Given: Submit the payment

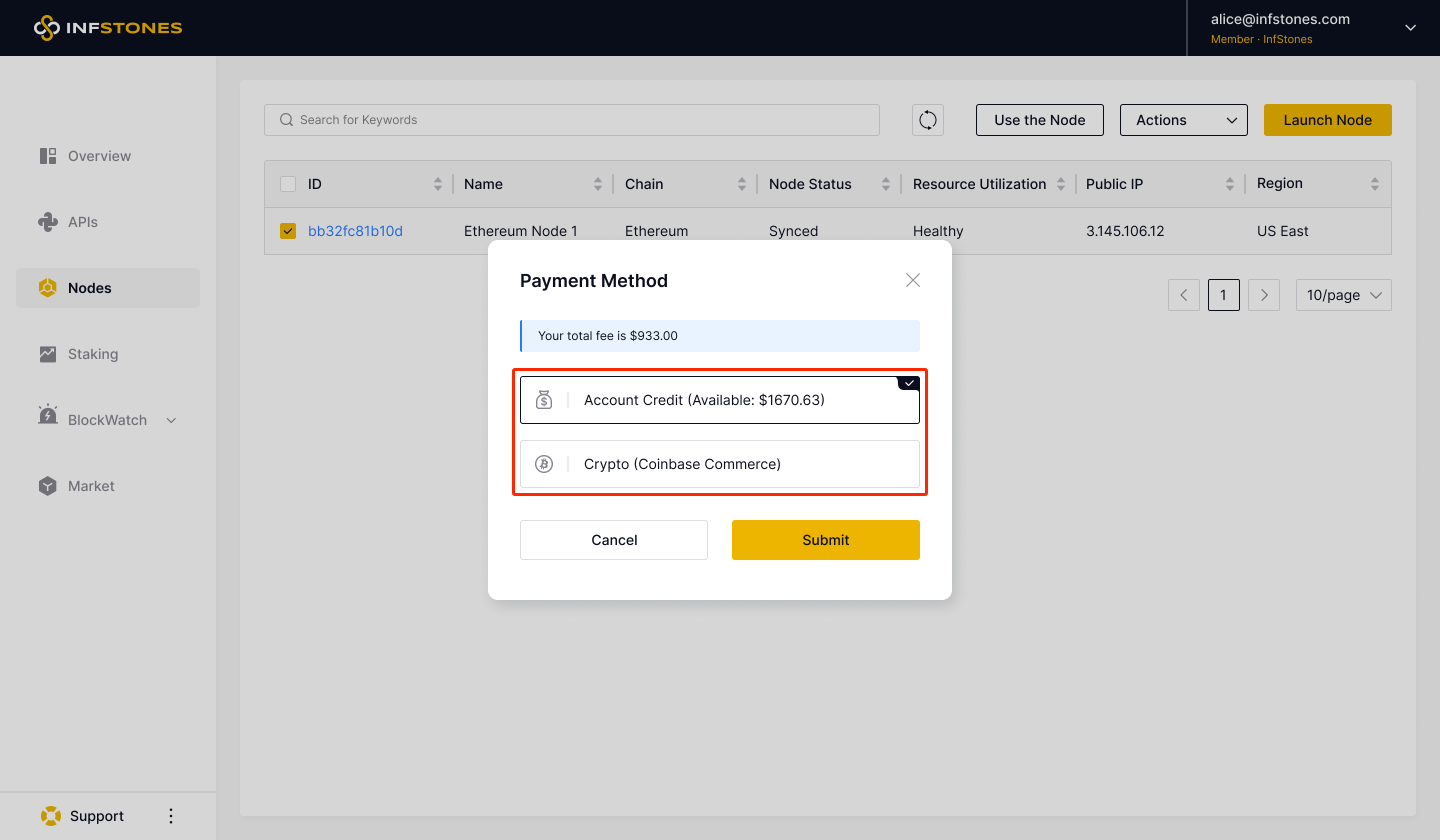Looking at the screenshot, I should 825,540.
